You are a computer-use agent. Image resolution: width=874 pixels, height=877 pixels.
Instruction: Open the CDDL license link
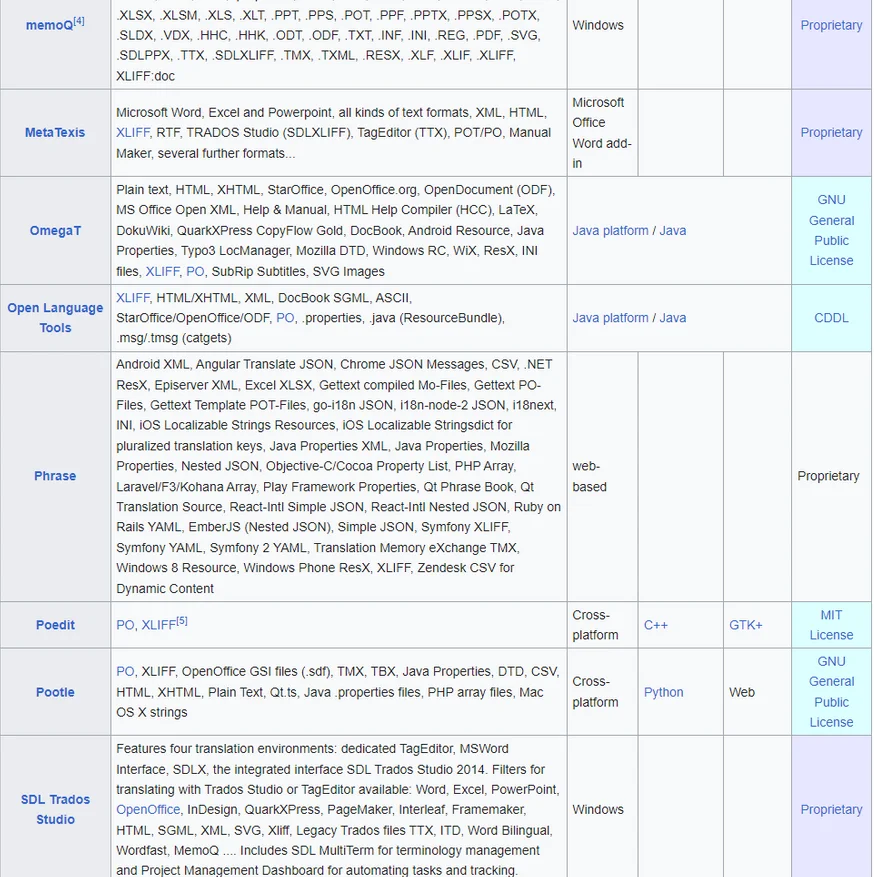[x=831, y=318]
